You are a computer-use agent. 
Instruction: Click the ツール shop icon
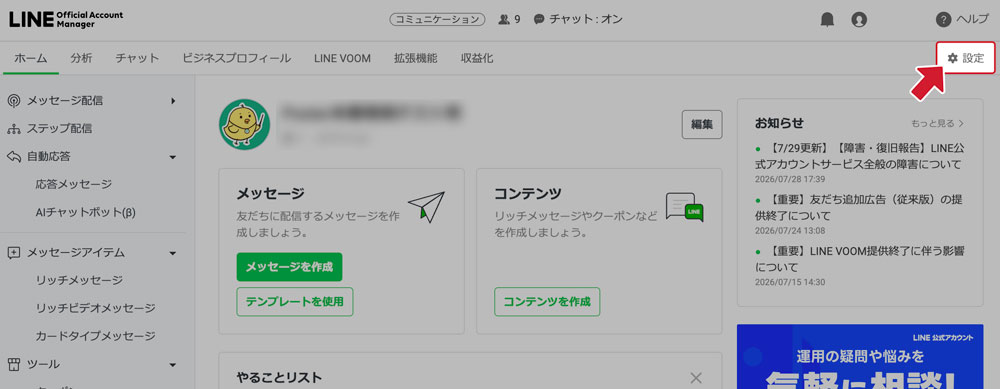13,364
